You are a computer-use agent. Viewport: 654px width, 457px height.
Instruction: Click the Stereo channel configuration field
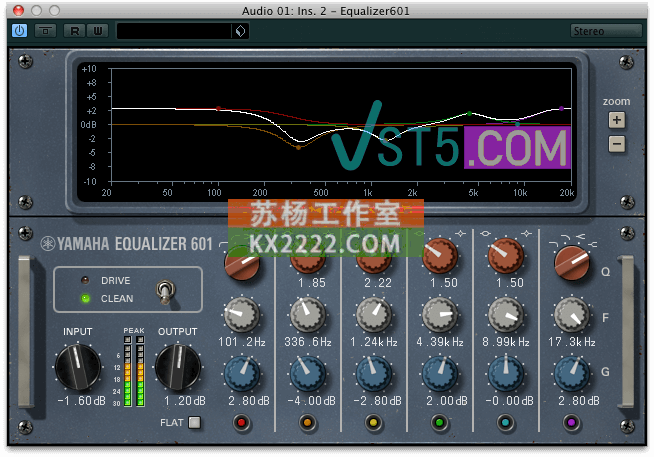coord(606,31)
